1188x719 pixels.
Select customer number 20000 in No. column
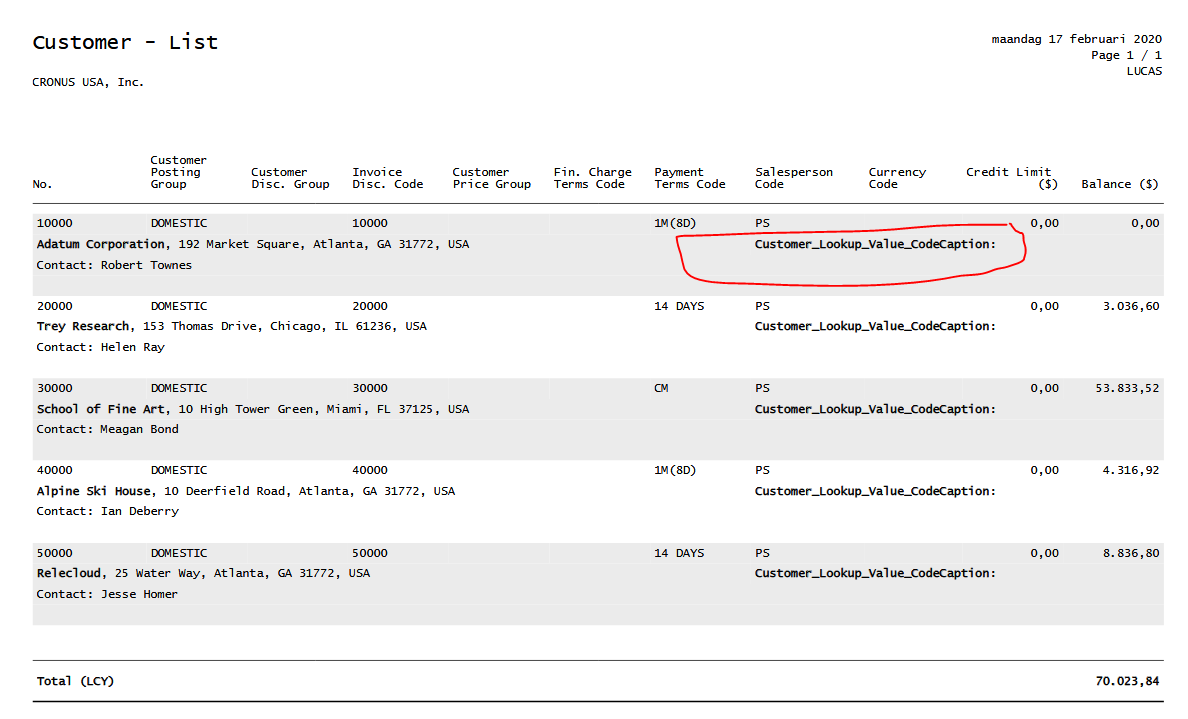(x=55, y=306)
